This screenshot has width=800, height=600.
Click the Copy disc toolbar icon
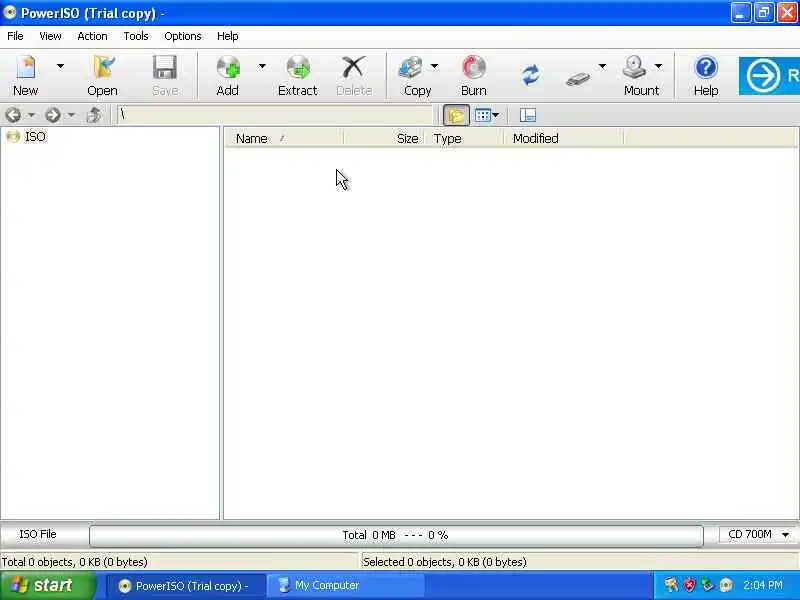[411, 67]
